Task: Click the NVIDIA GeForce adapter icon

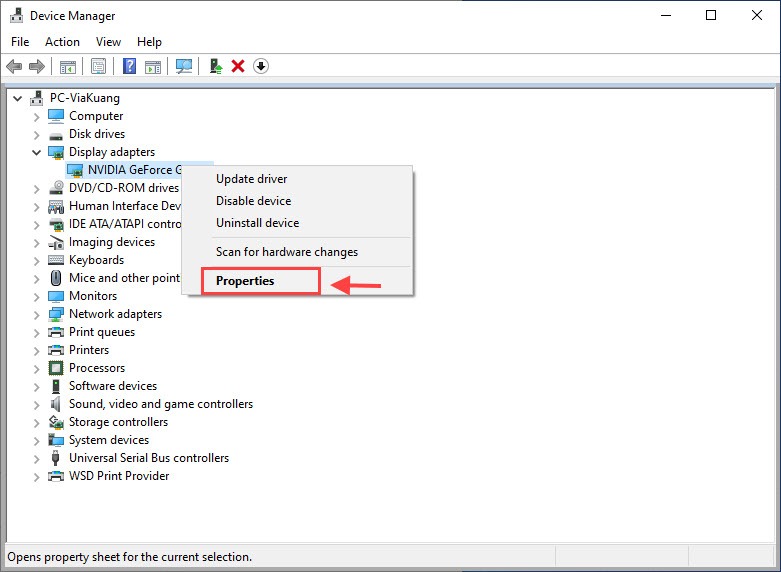Action: (75, 170)
